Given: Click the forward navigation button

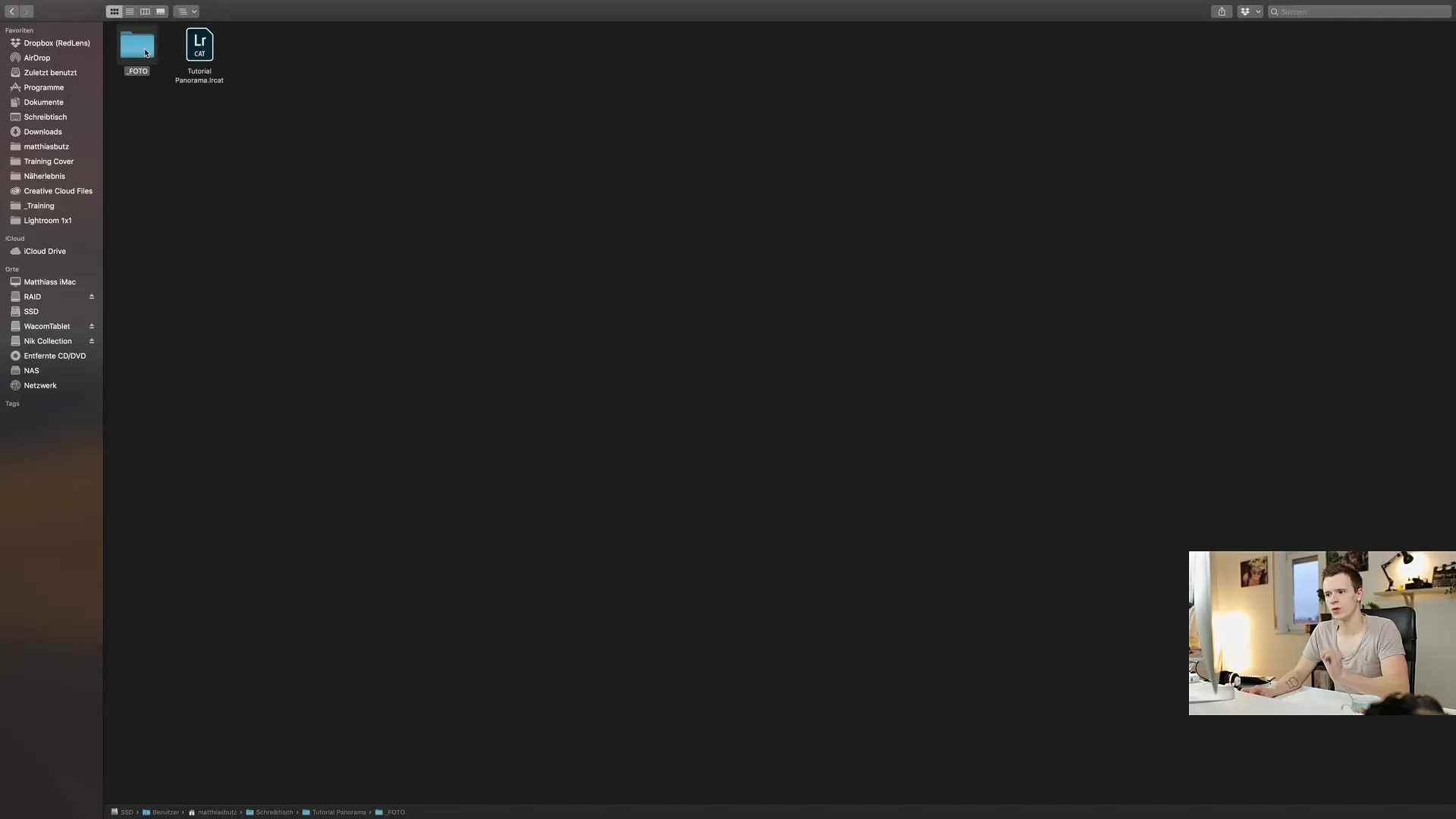Looking at the screenshot, I should (27, 11).
